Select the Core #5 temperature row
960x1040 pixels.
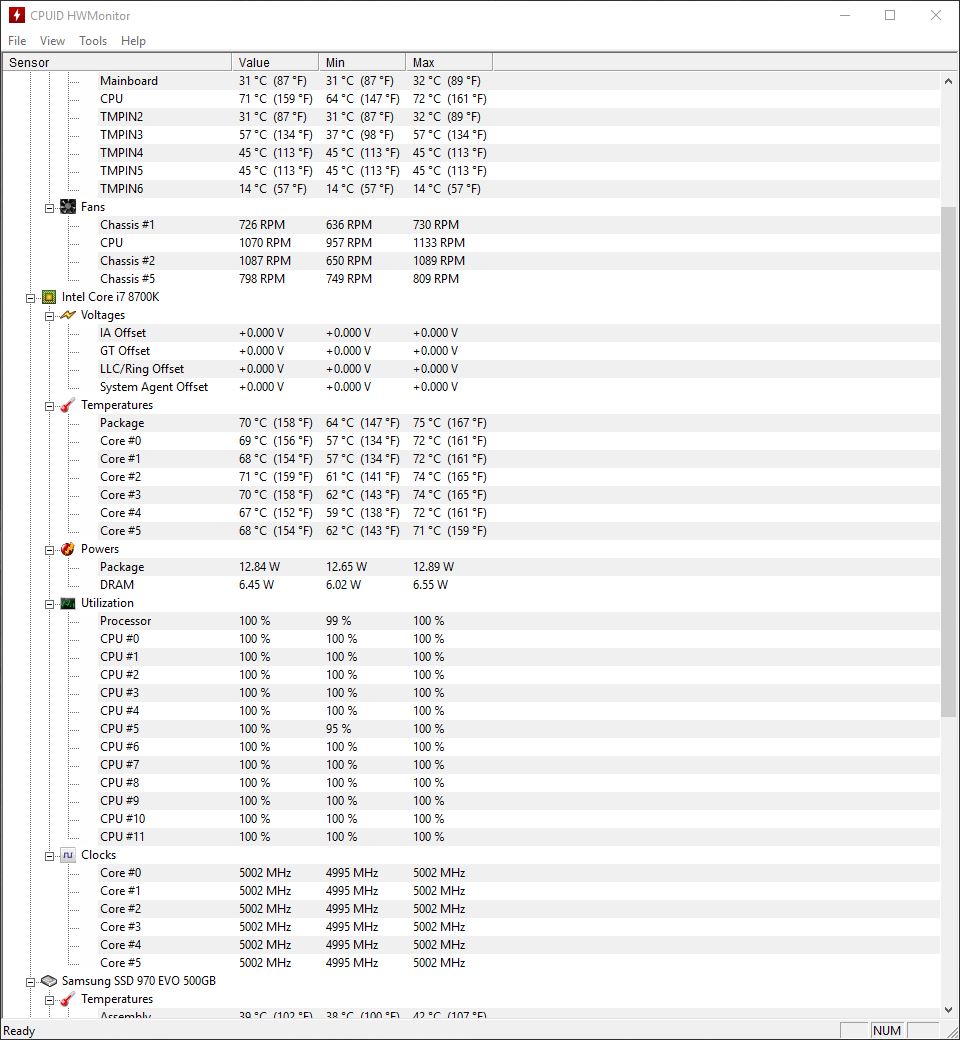tap(519, 531)
